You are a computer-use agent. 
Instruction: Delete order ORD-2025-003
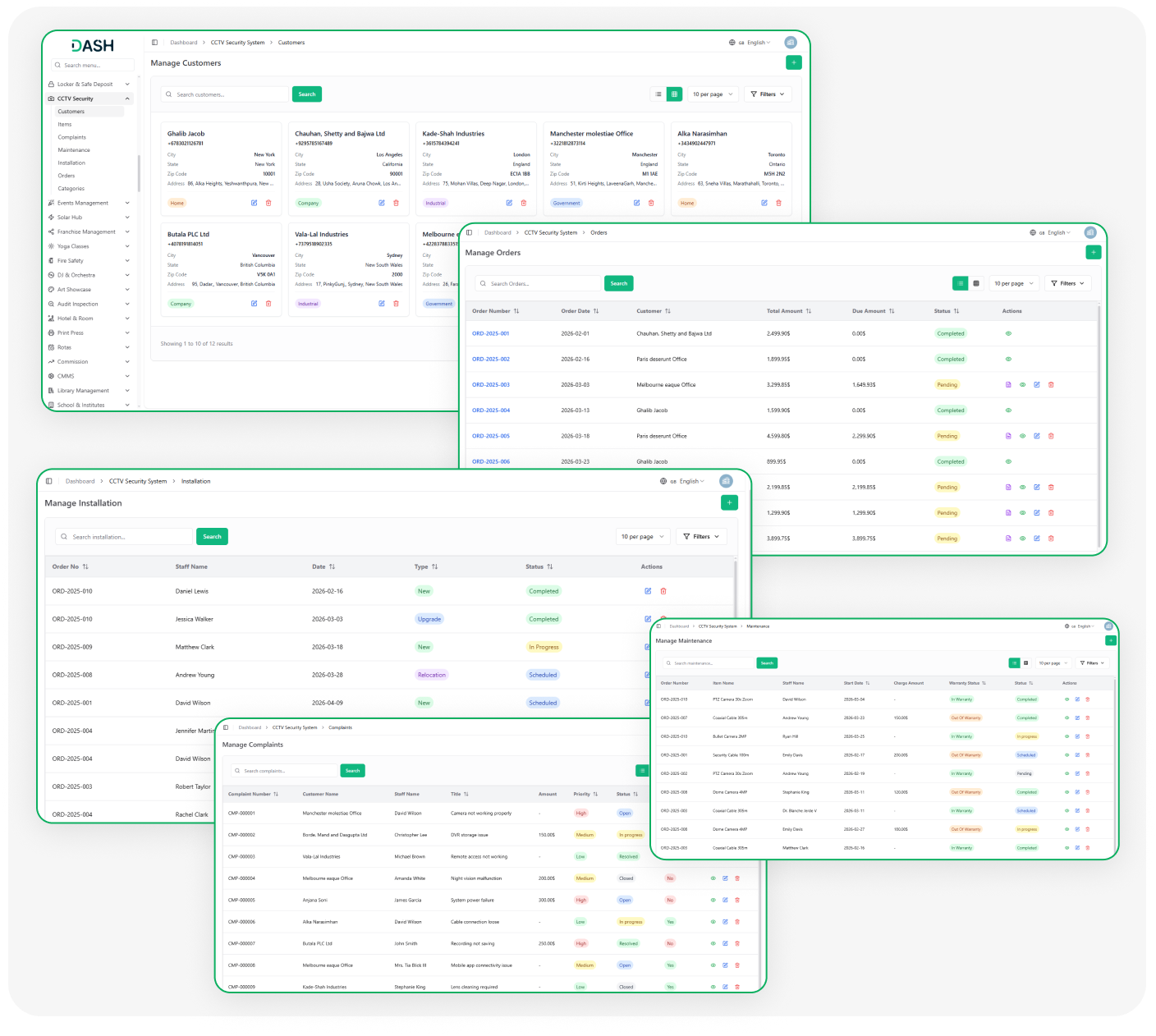1051,385
